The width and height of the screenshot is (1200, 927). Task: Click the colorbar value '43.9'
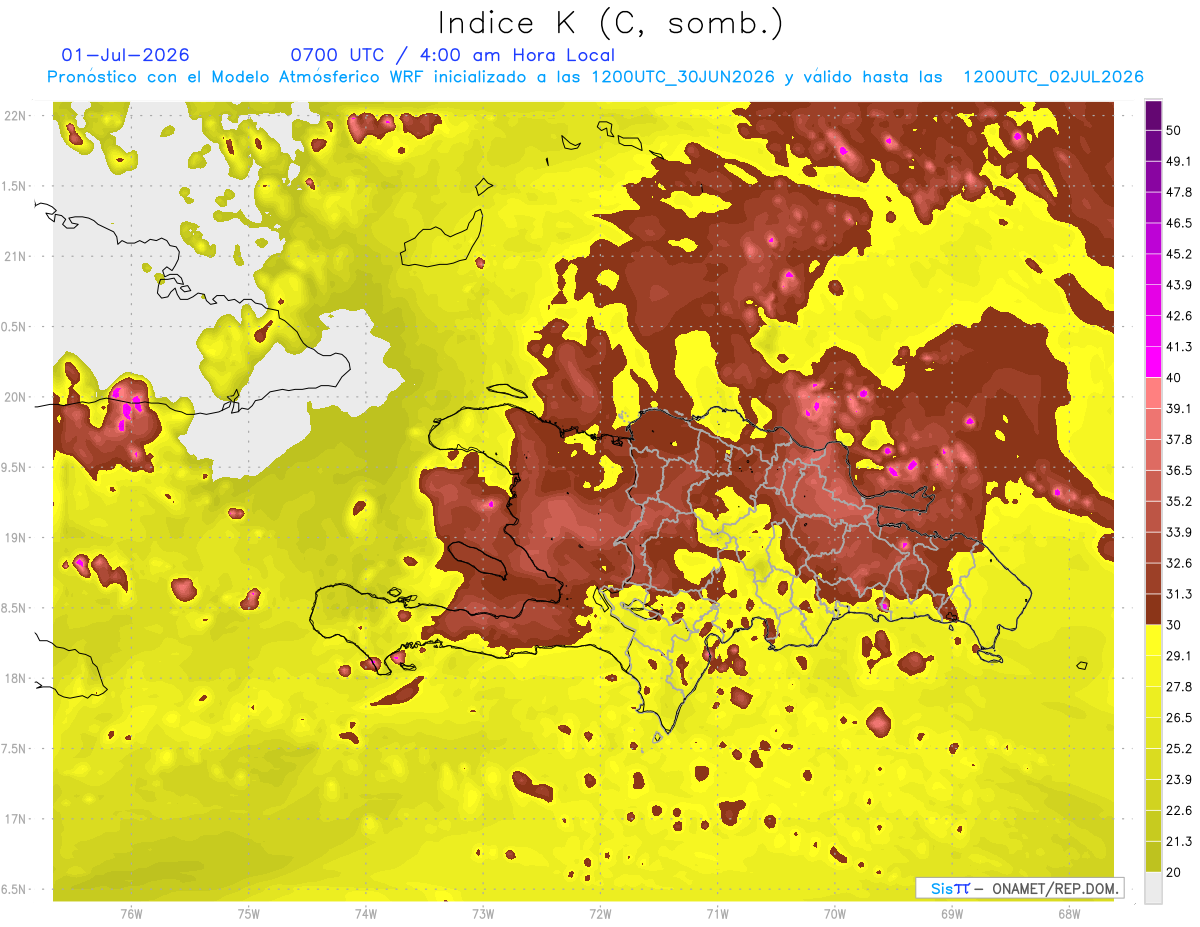(1179, 285)
